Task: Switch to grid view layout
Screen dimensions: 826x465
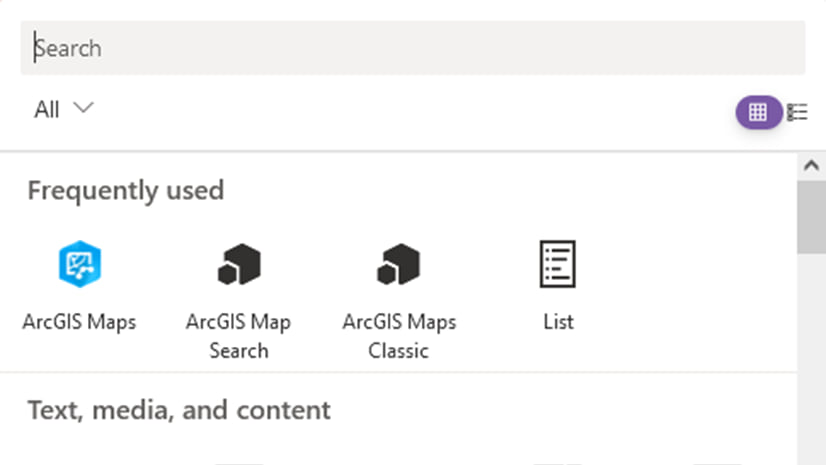Action: [758, 113]
